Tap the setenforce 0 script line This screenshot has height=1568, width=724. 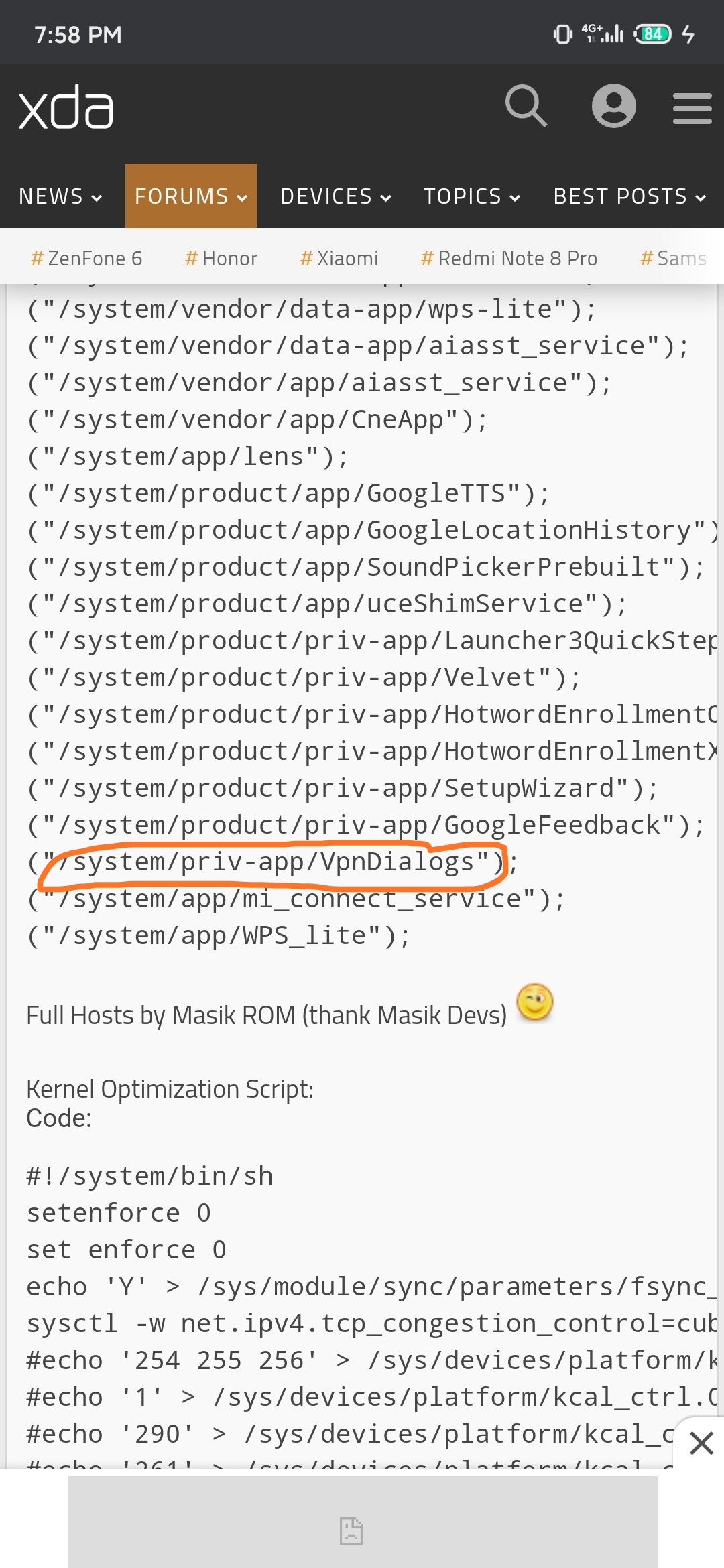[119, 1213]
